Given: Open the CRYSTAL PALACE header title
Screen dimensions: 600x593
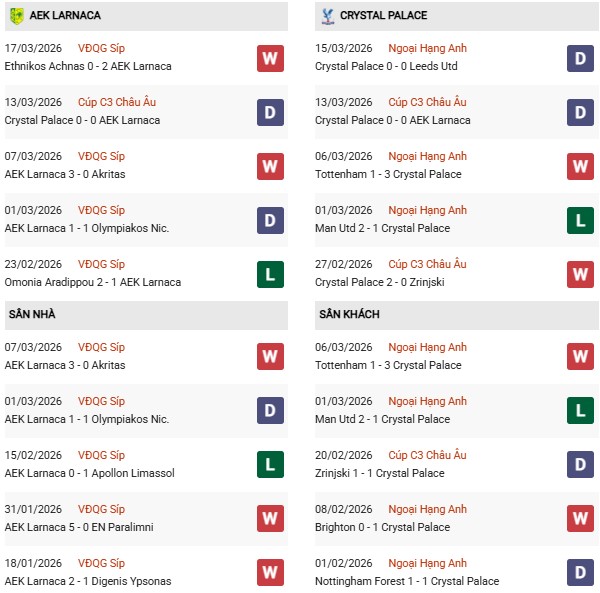Looking at the screenshot, I should click(383, 16).
